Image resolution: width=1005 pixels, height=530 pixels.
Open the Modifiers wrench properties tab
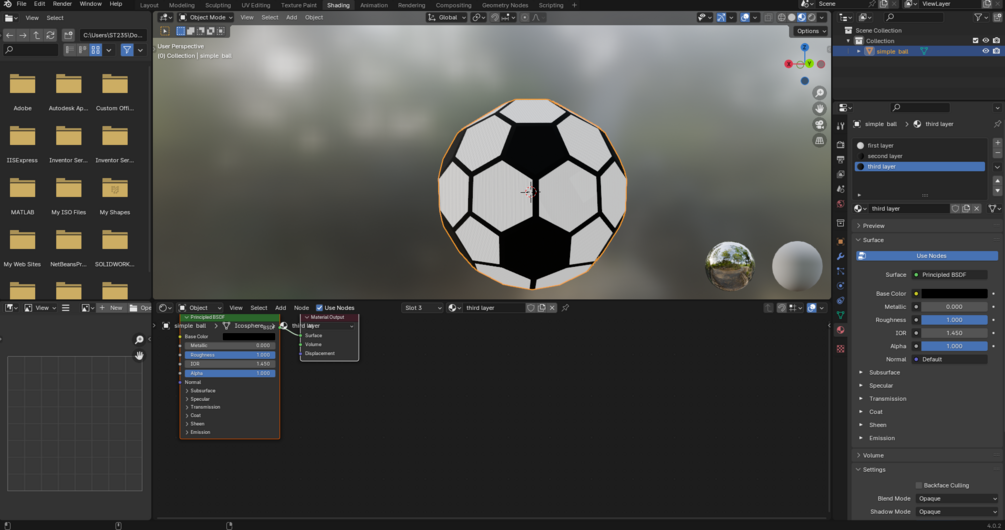coord(840,256)
